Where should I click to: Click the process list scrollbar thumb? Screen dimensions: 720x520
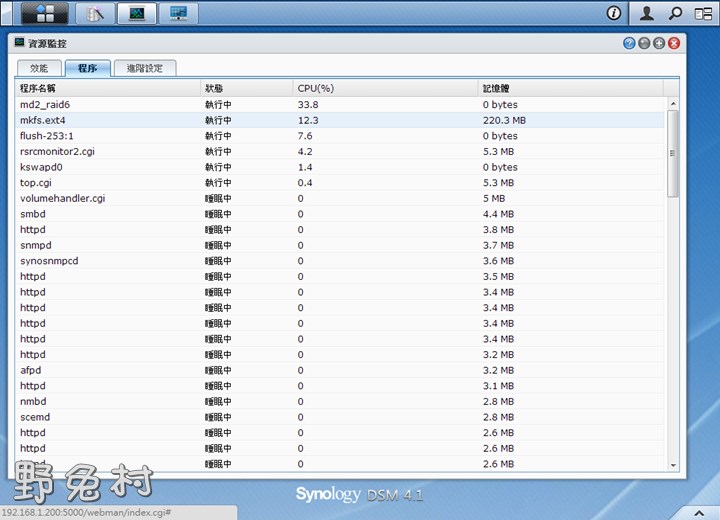click(673, 153)
